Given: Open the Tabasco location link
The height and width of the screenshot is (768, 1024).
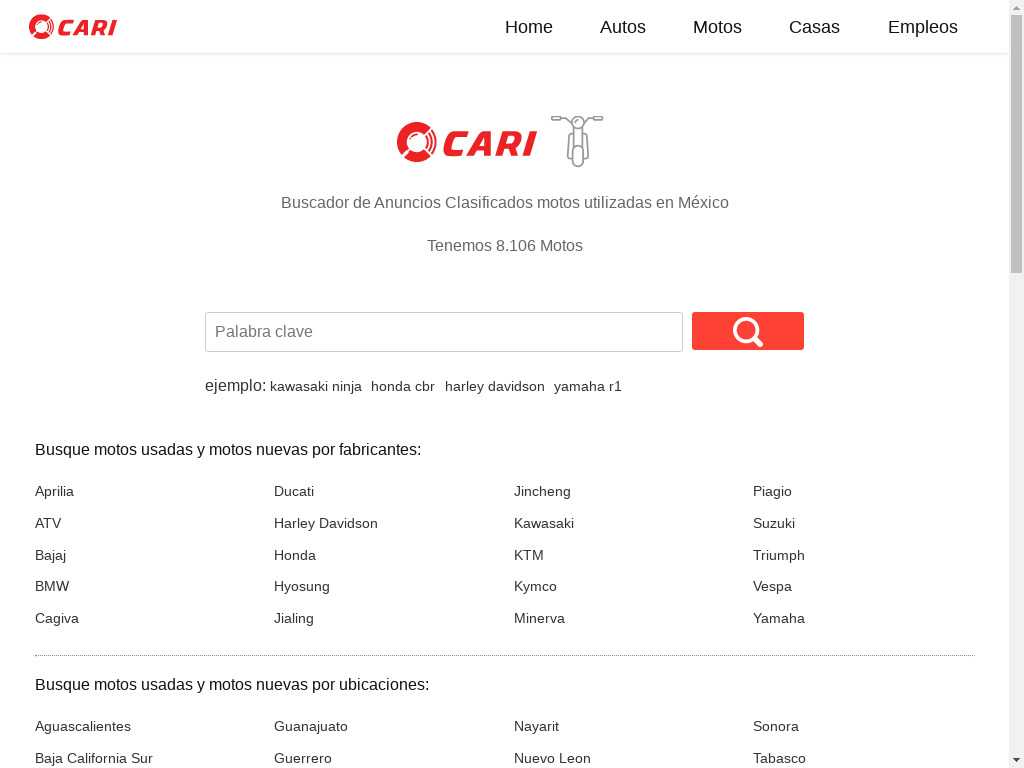Looking at the screenshot, I should pyautogui.click(x=779, y=758).
